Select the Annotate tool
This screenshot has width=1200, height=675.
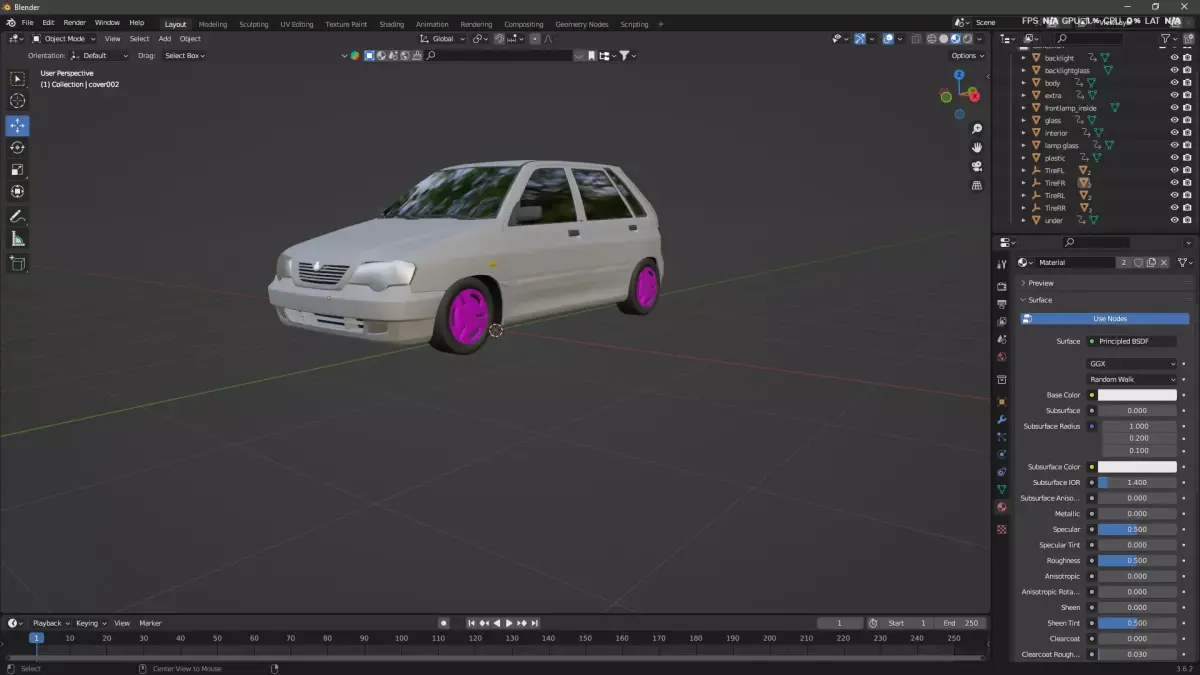click(x=18, y=217)
